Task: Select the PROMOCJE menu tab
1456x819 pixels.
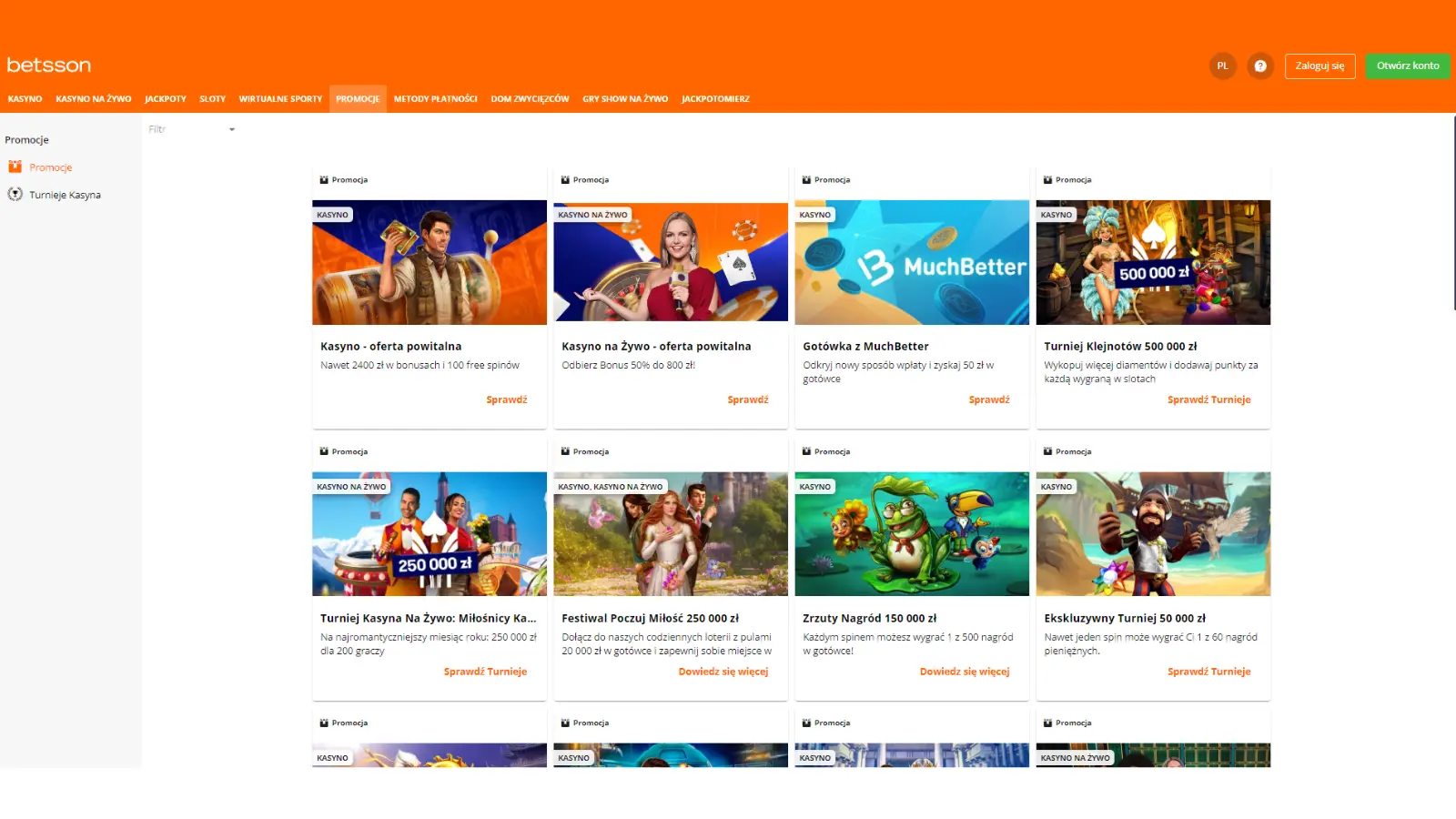Action: click(358, 99)
